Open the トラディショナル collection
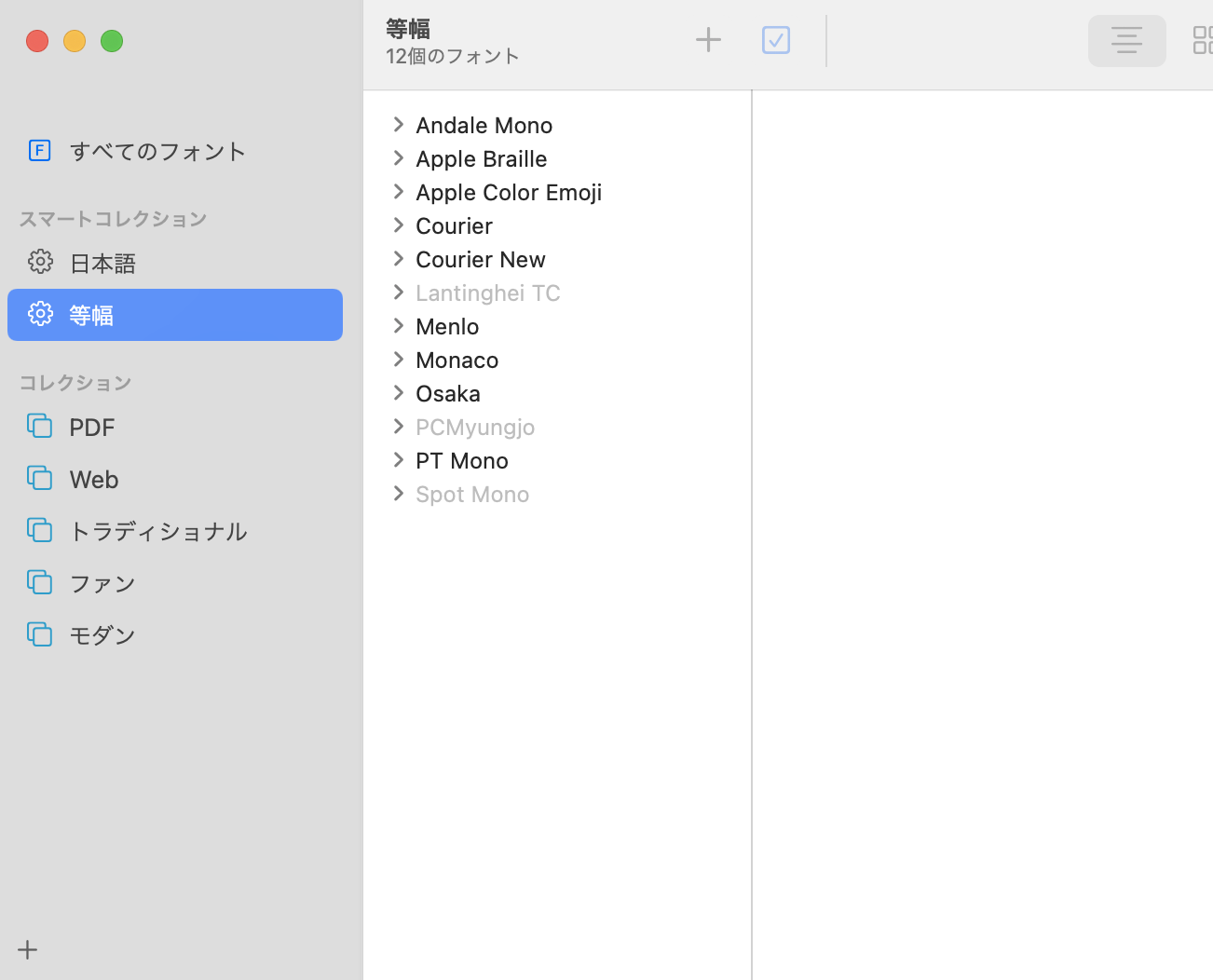Viewport: 1213px width, 980px height. click(158, 531)
